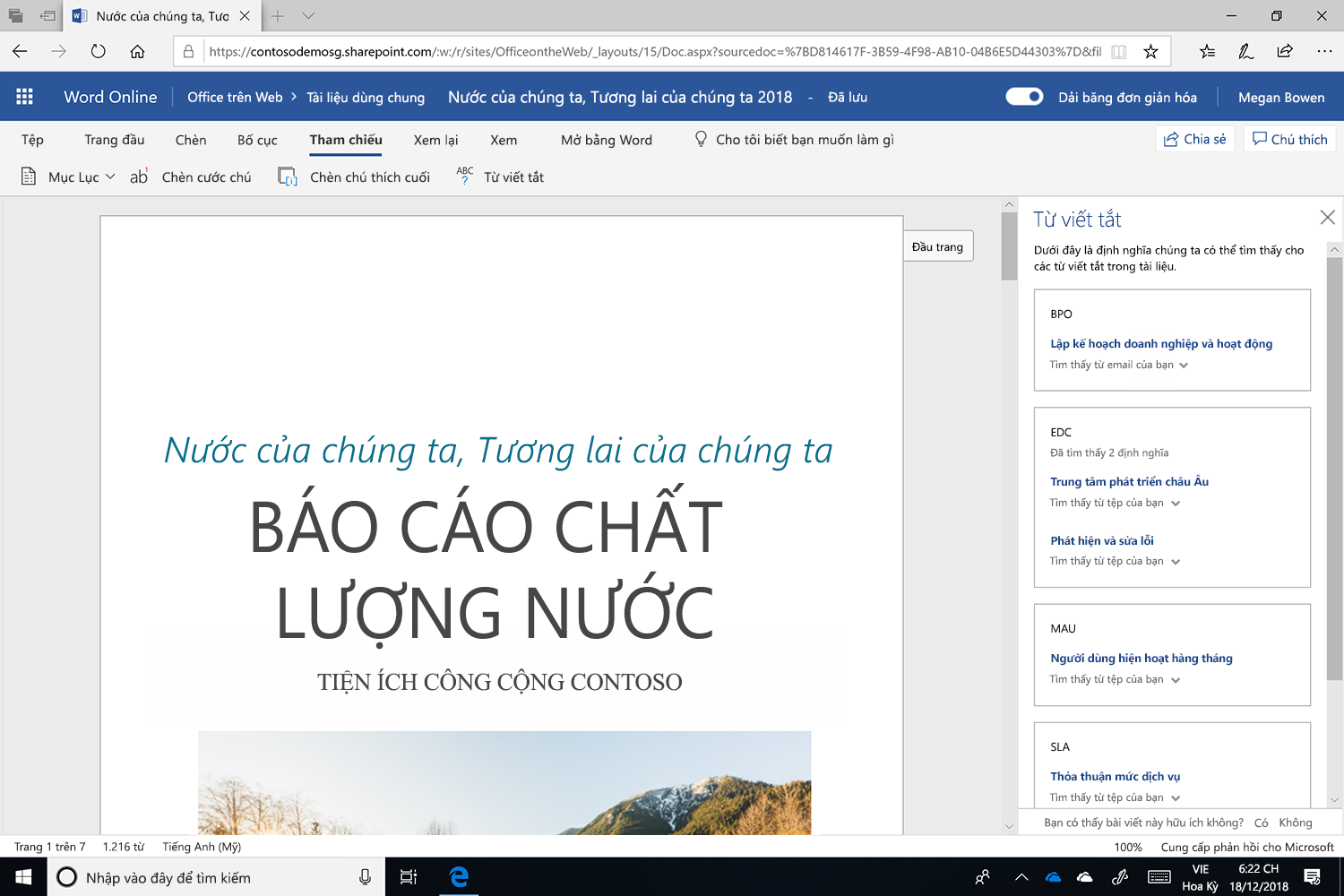Image resolution: width=1344 pixels, height=896 pixels.
Task: Switch to the Trang đầu tab
Action: click(x=115, y=140)
